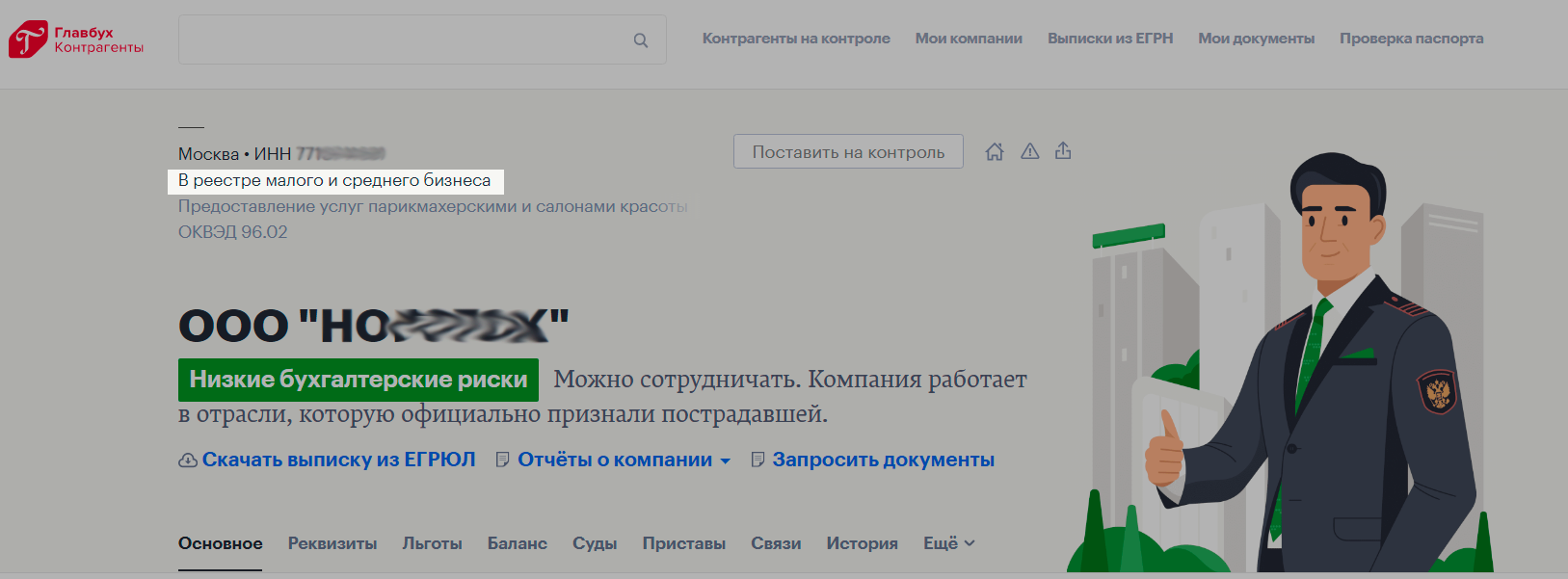Click the Главбух Контрагенты logo
The width and height of the screenshot is (1568, 579).
pyautogui.click(x=76, y=39)
